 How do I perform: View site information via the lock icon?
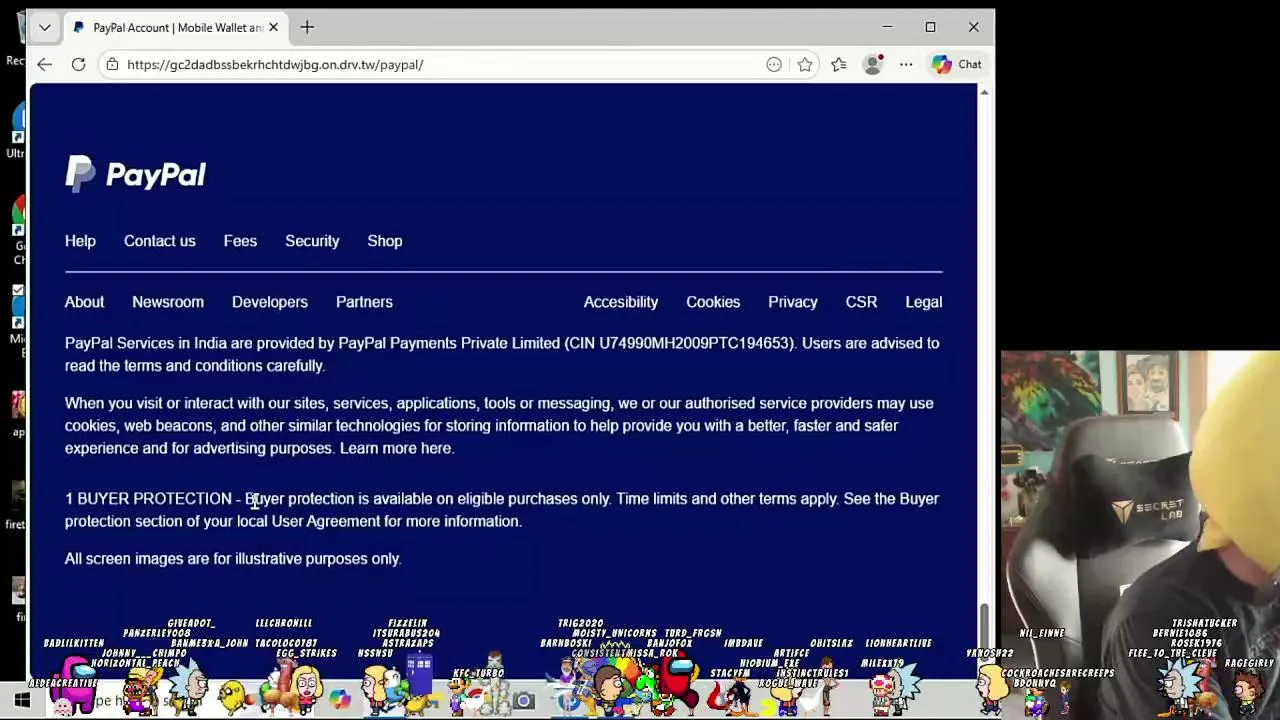(x=112, y=64)
